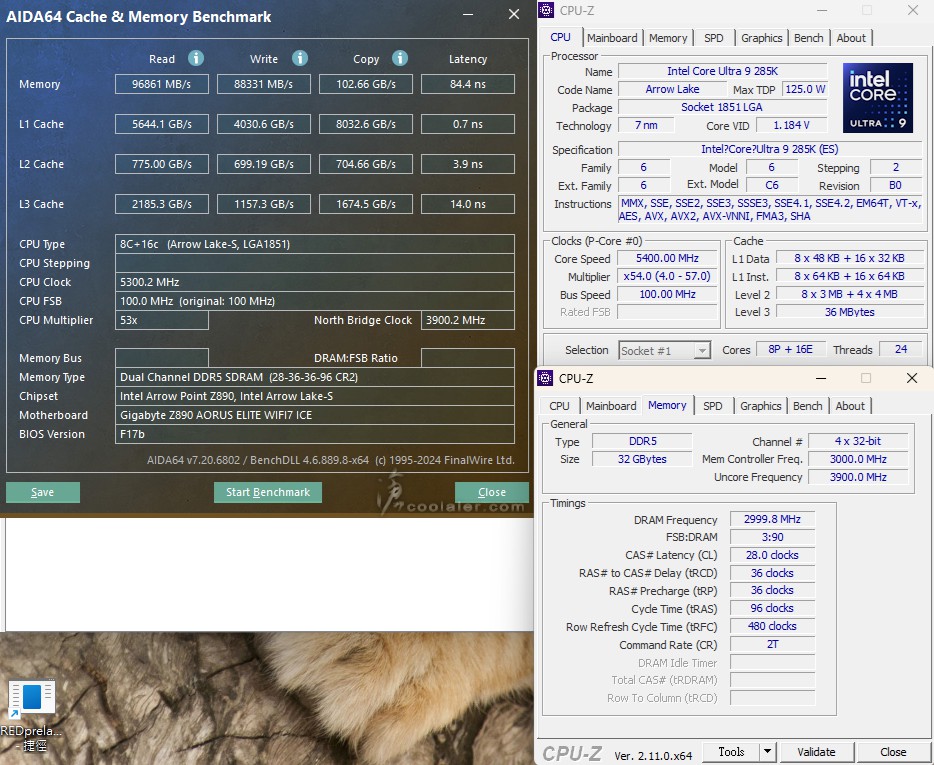Click the Uncore Frequency value 3900.0 MHz

pos(858,477)
